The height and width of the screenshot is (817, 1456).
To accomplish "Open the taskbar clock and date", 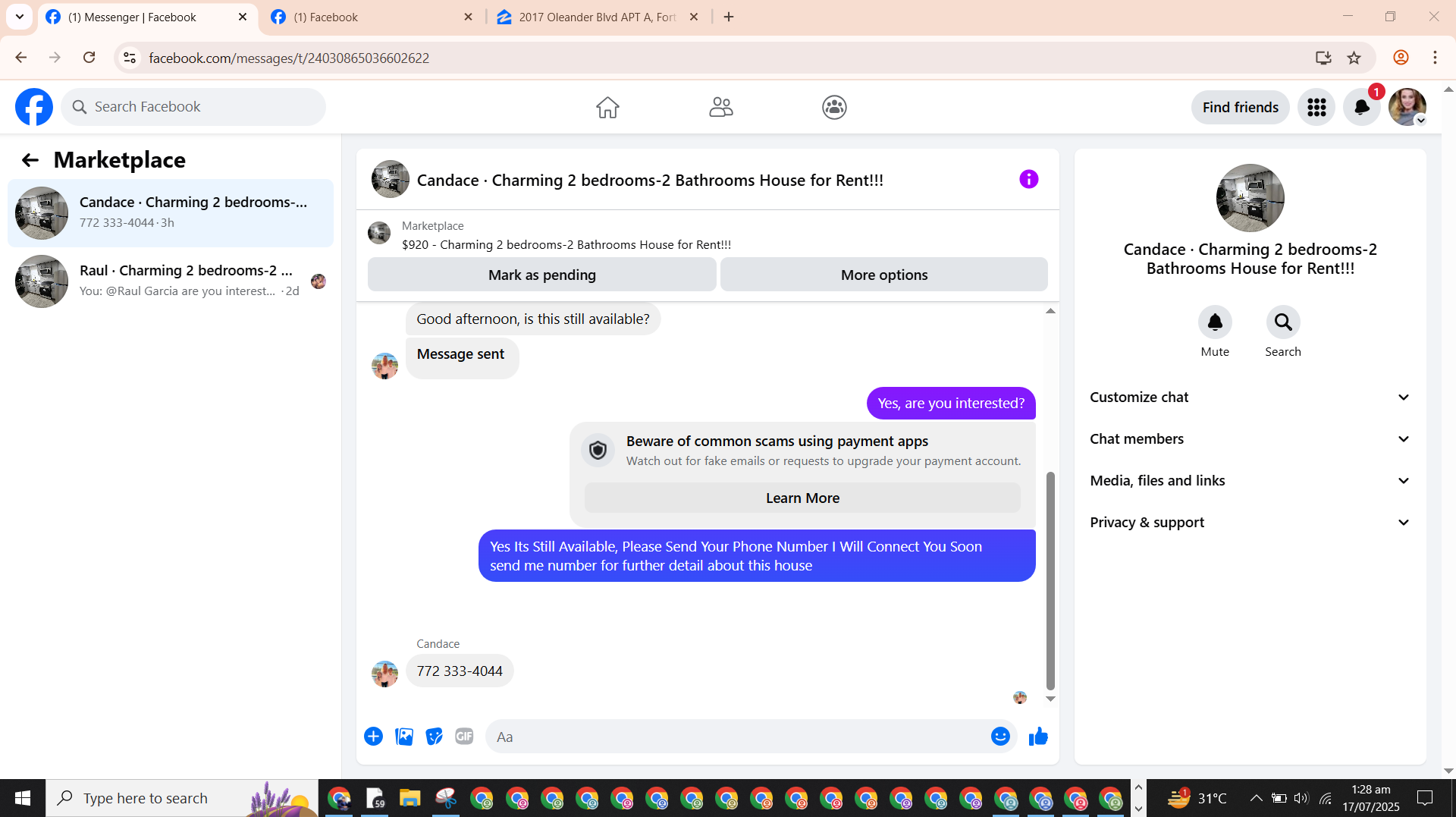I will (1371, 798).
